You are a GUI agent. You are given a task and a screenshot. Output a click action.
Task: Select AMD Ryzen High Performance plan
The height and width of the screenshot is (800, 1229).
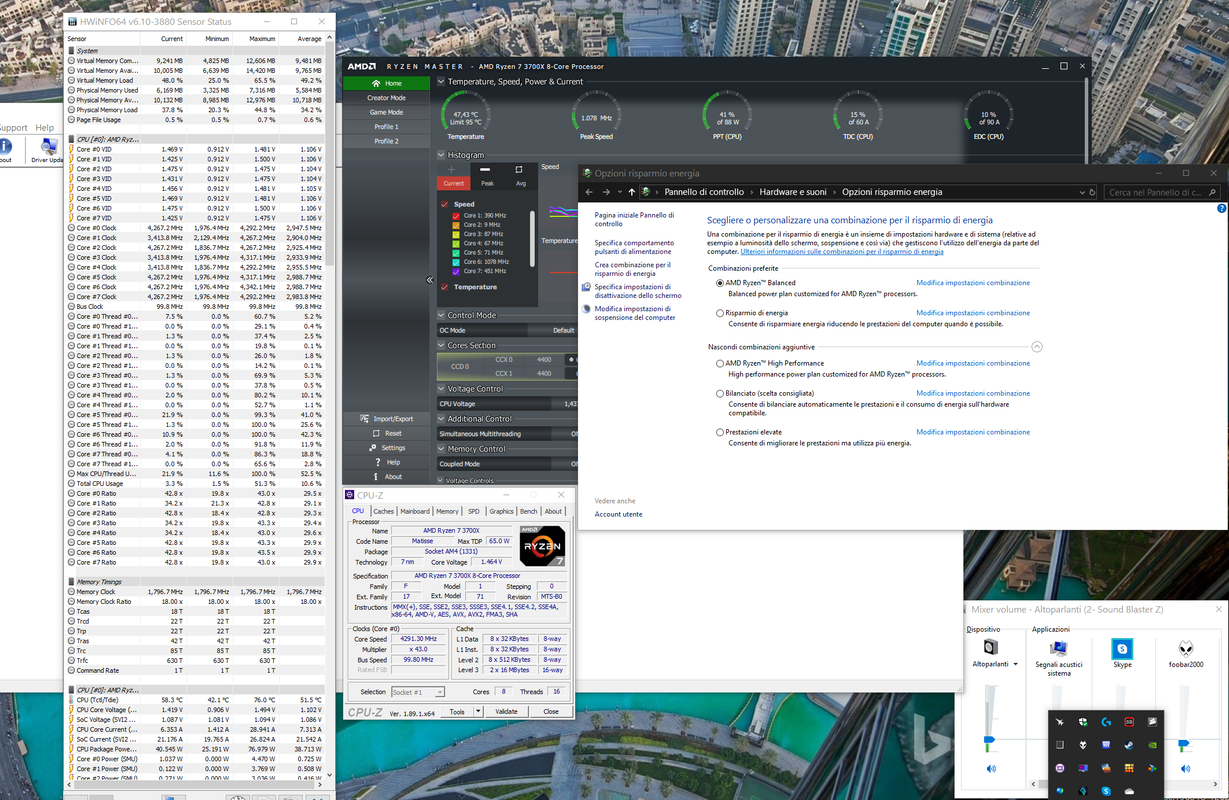click(720, 364)
